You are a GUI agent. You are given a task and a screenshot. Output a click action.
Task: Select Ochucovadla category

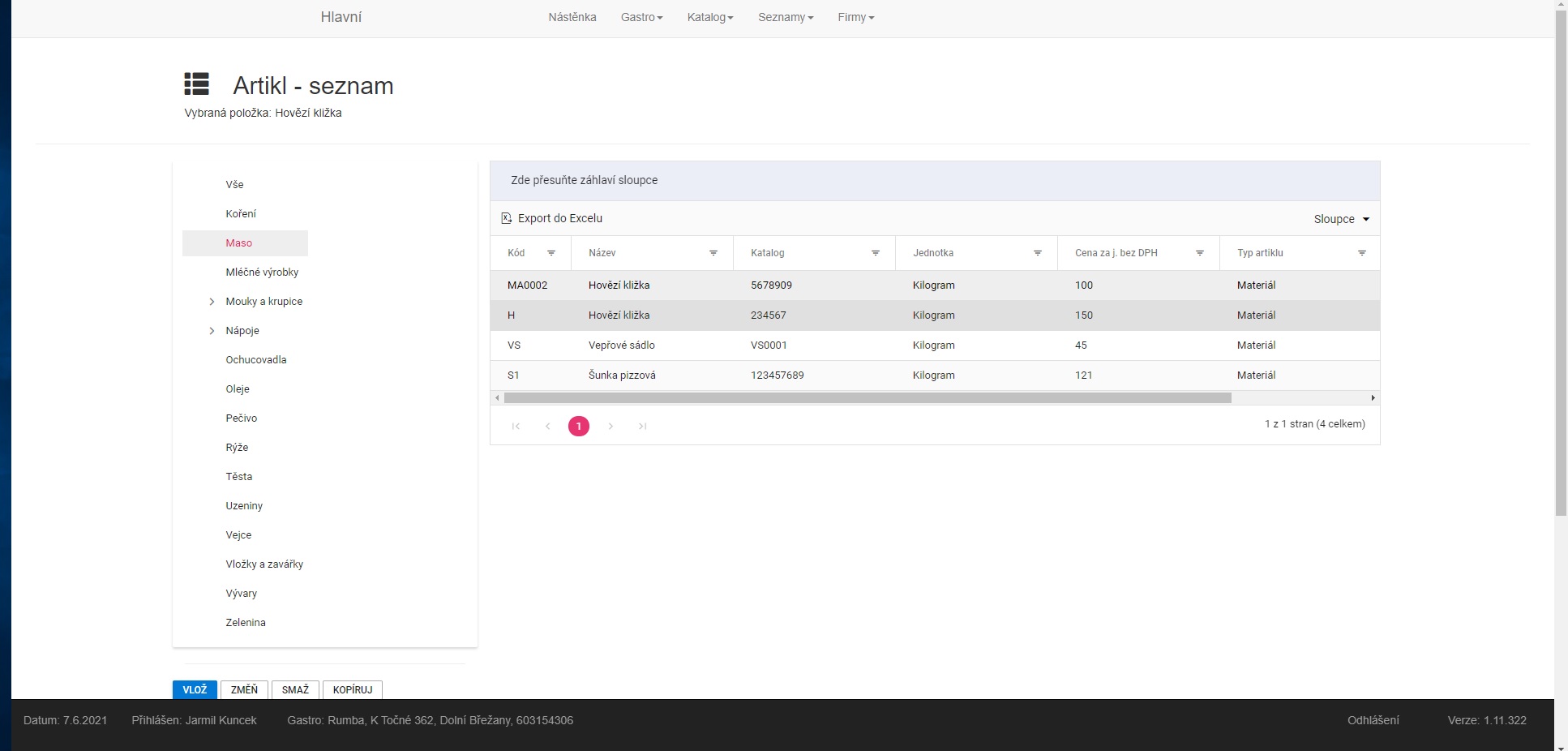(256, 360)
